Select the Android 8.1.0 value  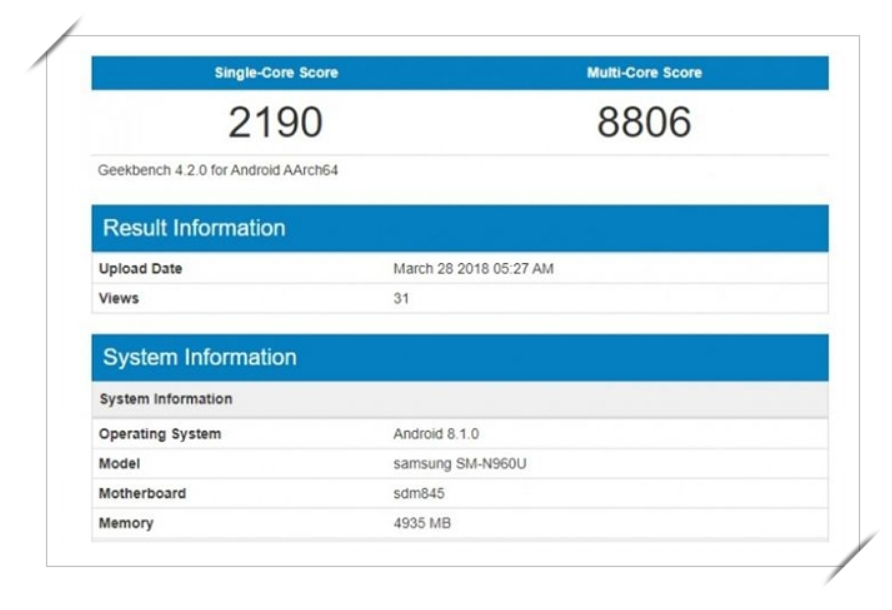coord(436,434)
